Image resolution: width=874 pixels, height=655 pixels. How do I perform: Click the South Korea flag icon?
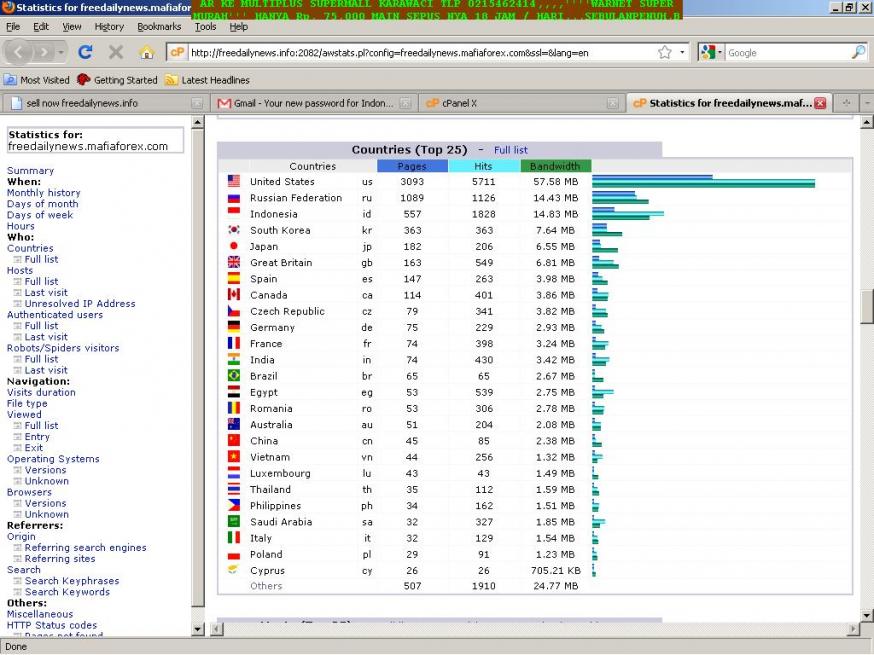234,230
